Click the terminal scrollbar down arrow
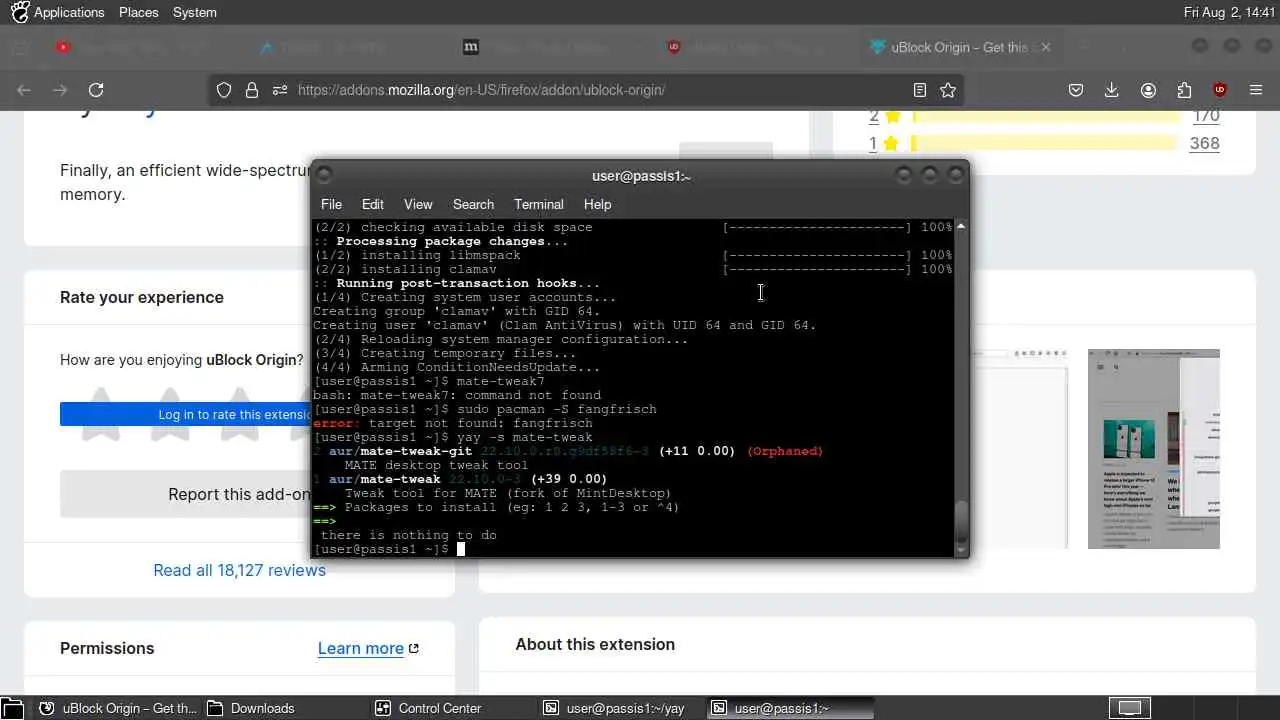Viewport: 1280px width, 720px height. [x=961, y=550]
